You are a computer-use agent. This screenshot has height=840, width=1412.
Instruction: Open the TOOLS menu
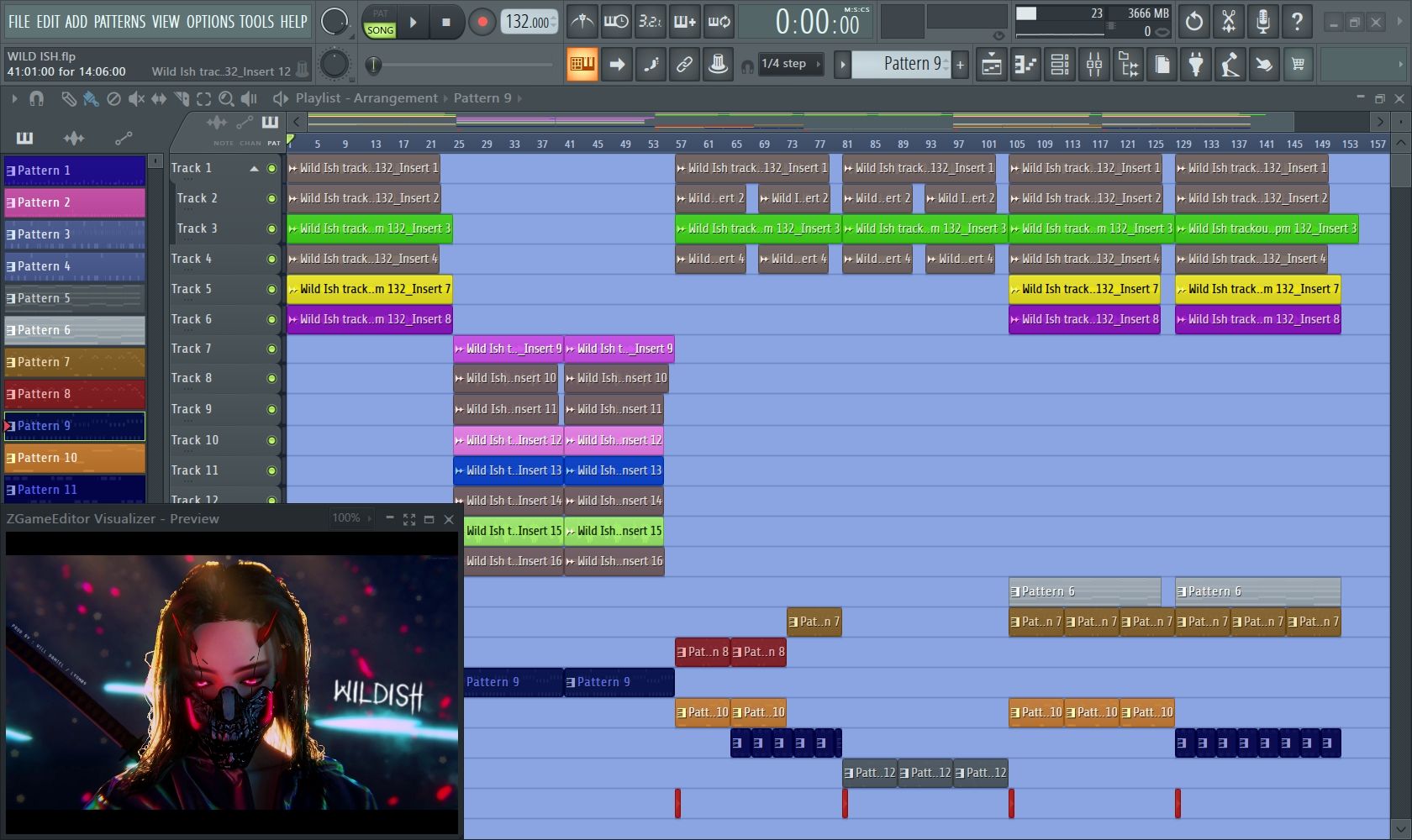click(257, 22)
